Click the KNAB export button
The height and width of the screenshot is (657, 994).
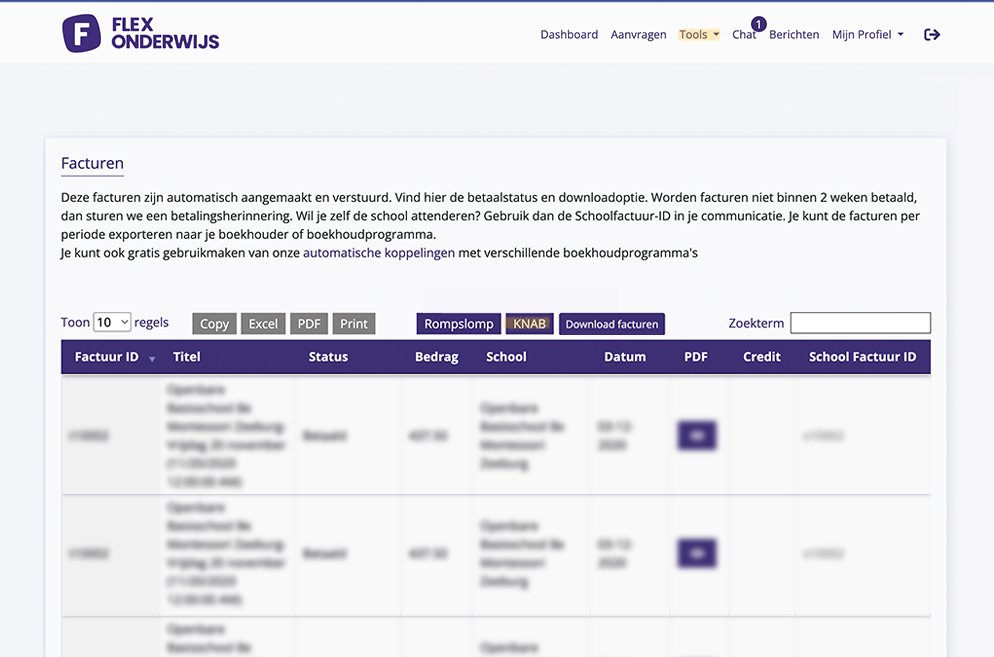(529, 324)
